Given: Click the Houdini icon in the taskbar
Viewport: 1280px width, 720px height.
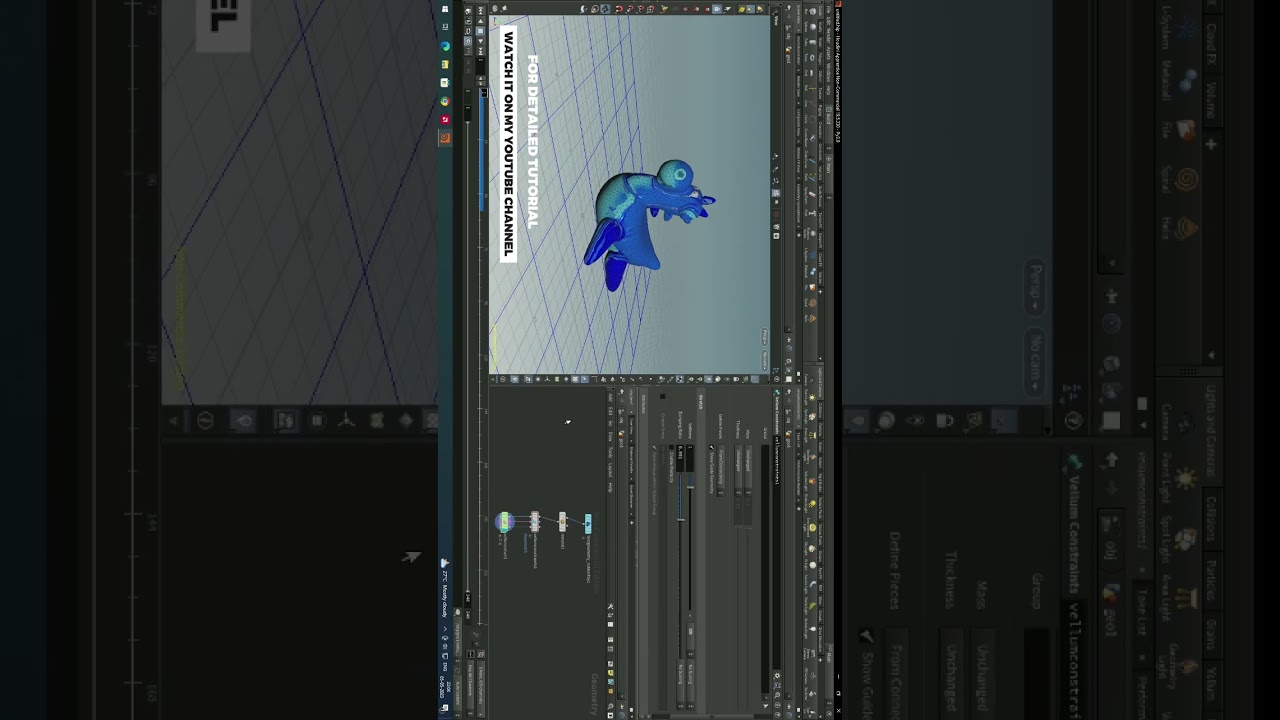Looking at the screenshot, I should coord(445,138).
